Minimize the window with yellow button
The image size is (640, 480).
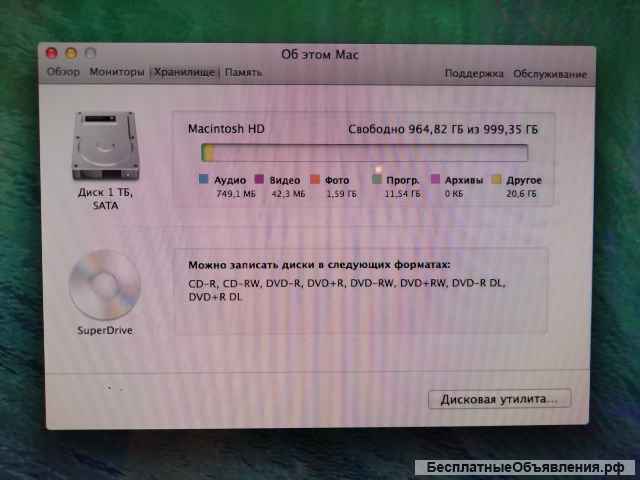[71, 53]
